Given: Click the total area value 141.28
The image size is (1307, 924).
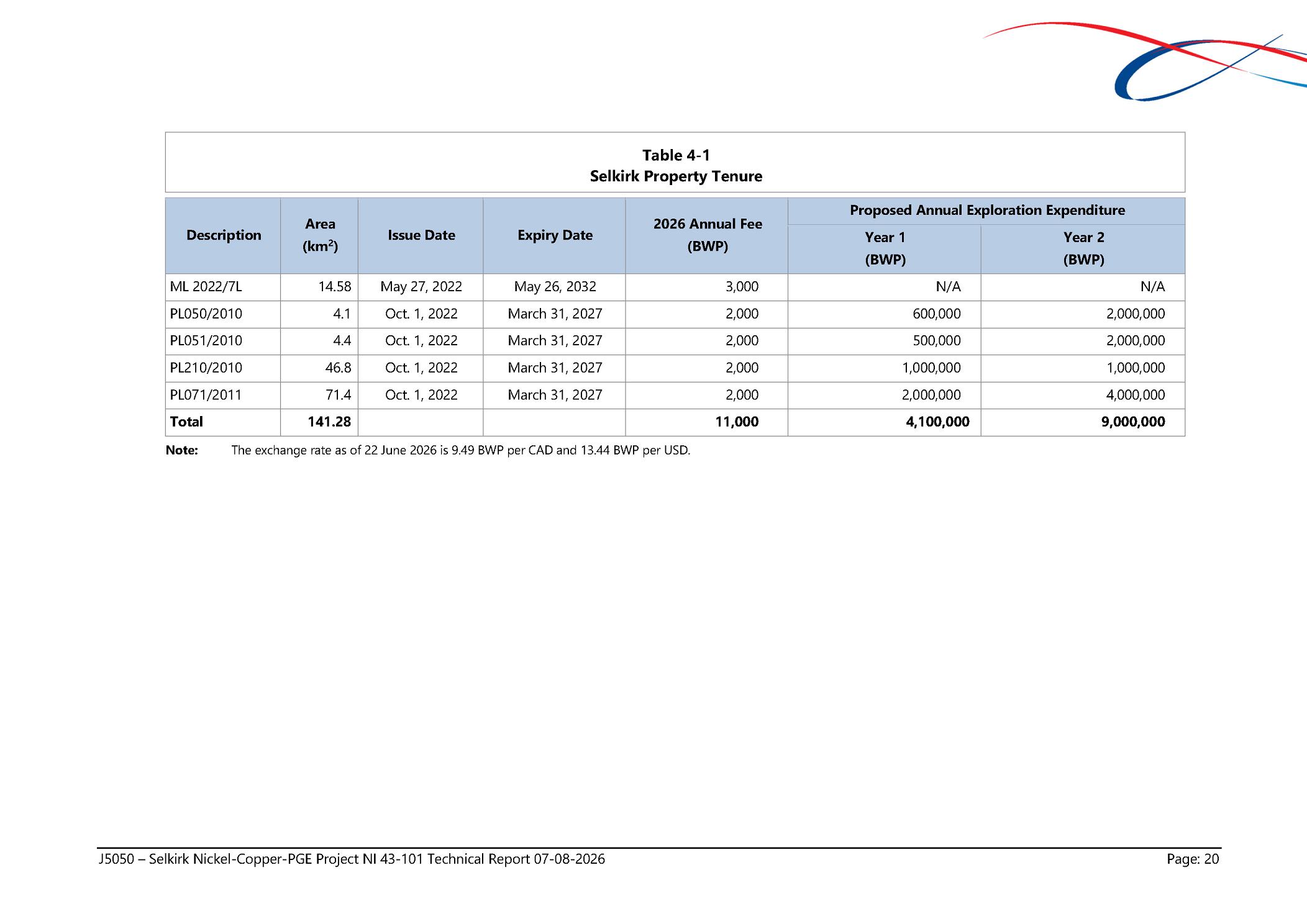Looking at the screenshot, I should tap(329, 422).
